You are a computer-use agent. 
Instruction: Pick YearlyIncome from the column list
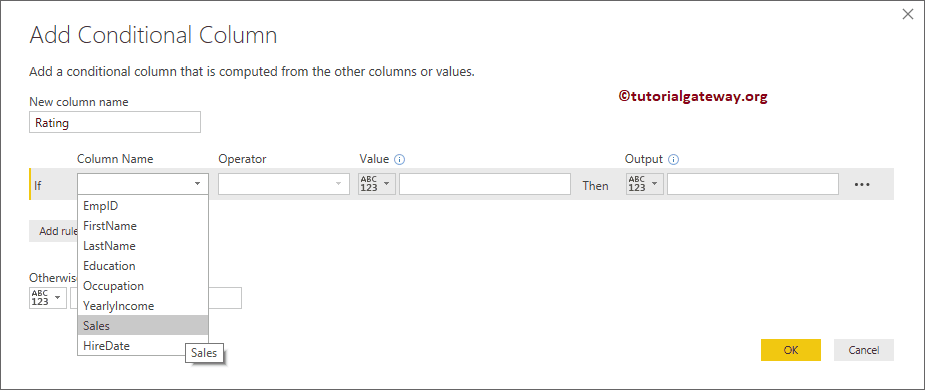click(x=143, y=306)
